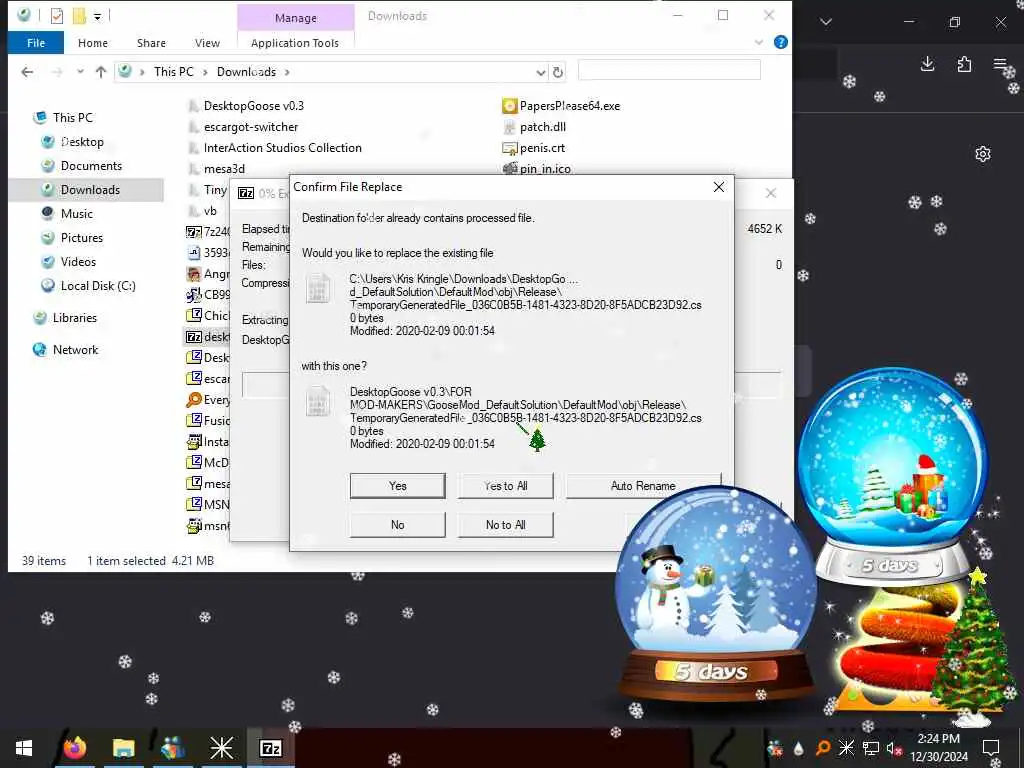The height and width of the screenshot is (768, 1024).
Task: Click No in Confirm File Replace
Action: point(398,525)
